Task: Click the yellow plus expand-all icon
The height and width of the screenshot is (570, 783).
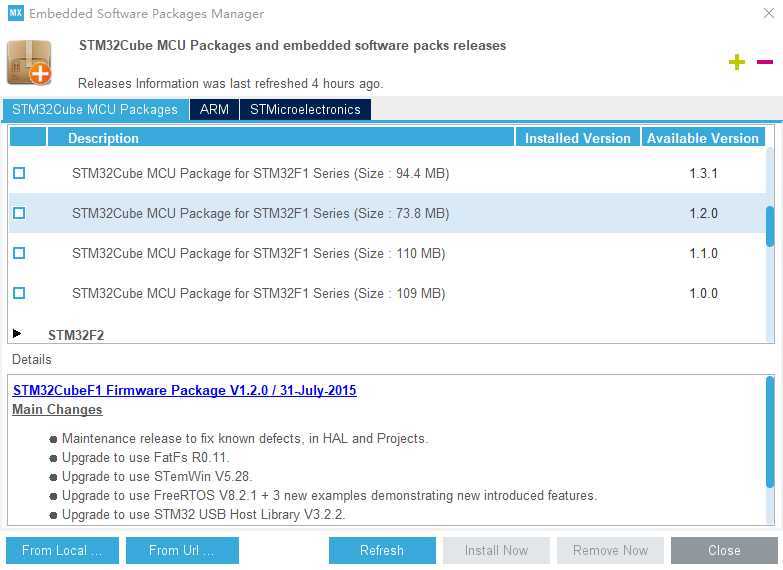Action: click(737, 62)
